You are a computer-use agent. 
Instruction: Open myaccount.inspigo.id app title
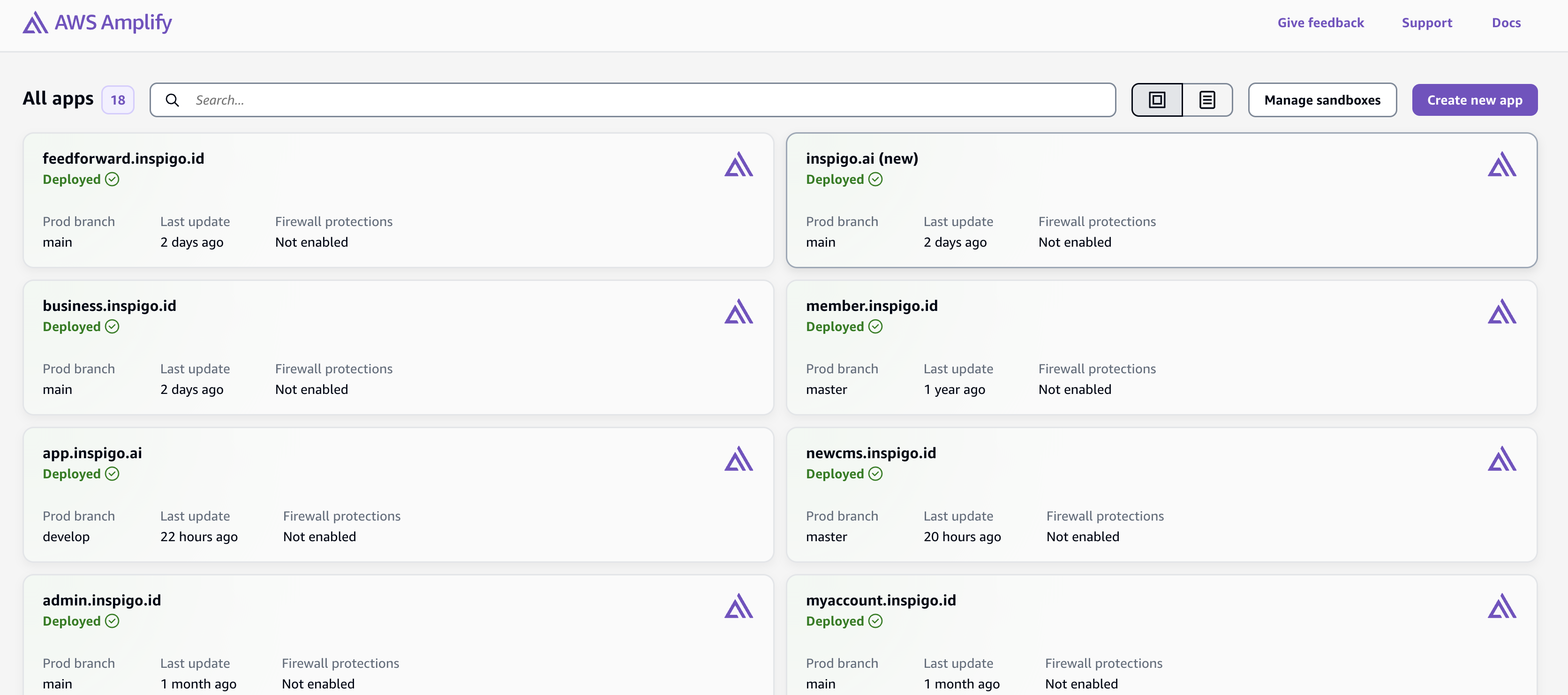pos(881,600)
